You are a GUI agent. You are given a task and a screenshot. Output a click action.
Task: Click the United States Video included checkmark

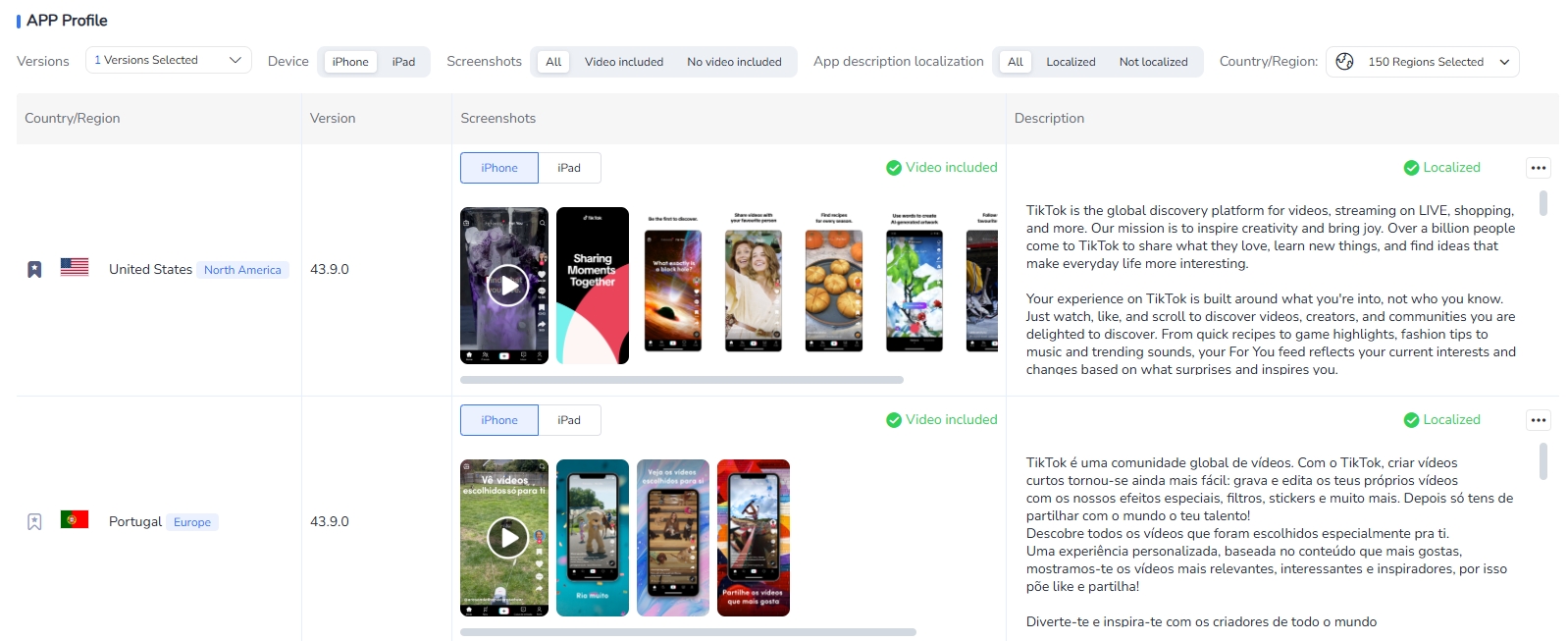(x=894, y=168)
